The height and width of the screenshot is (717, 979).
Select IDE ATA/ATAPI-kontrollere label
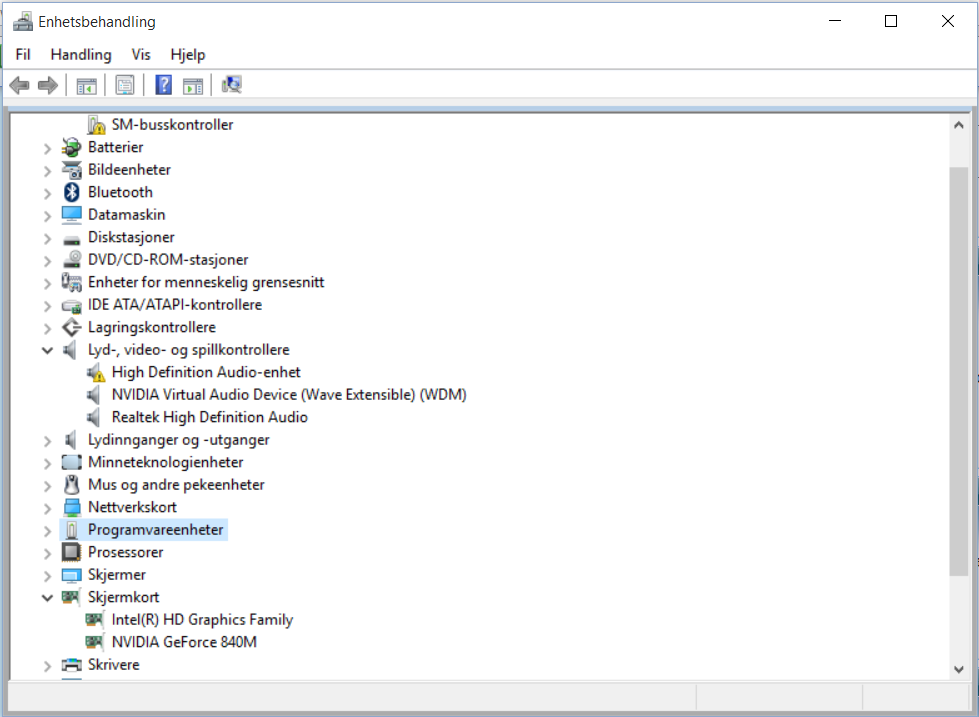[x=175, y=305]
